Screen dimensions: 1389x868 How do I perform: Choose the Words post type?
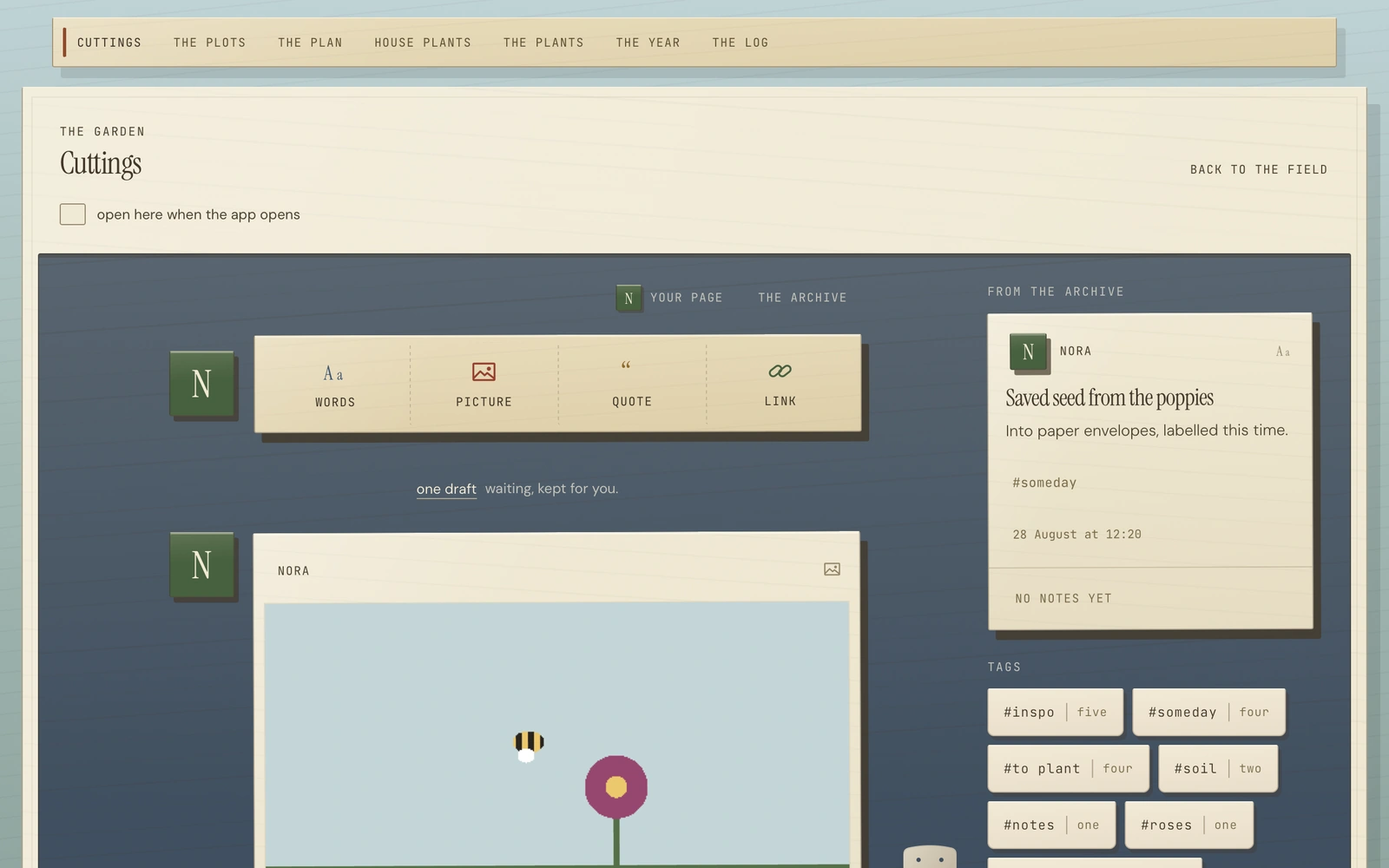click(334, 384)
